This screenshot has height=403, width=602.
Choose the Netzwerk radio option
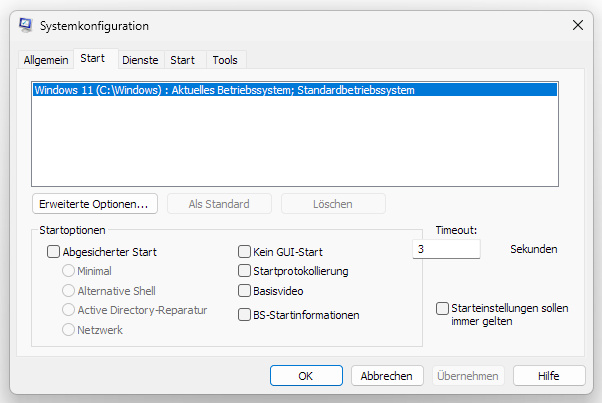coord(69,330)
